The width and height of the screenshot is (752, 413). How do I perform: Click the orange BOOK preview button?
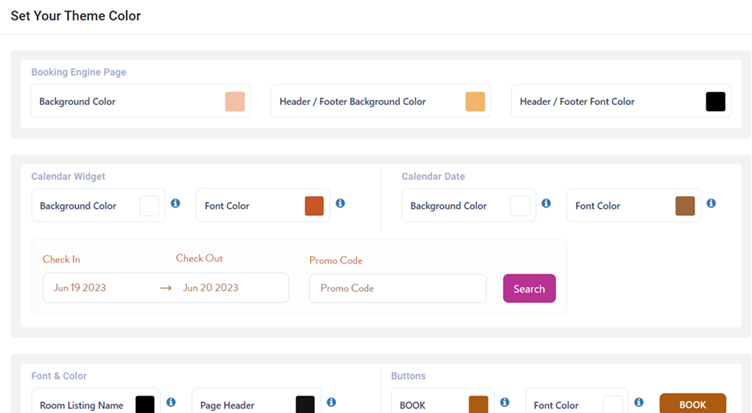(x=692, y=404)
